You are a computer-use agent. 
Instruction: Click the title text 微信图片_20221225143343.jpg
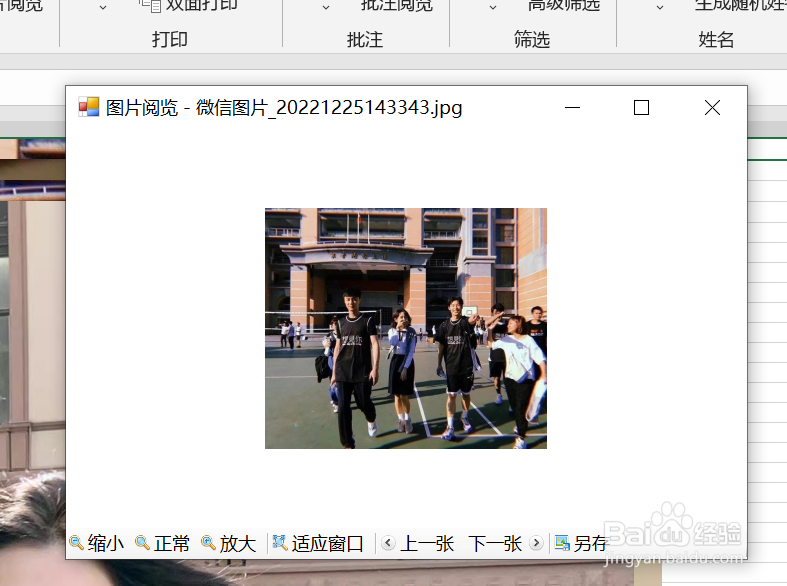point(329,108)
